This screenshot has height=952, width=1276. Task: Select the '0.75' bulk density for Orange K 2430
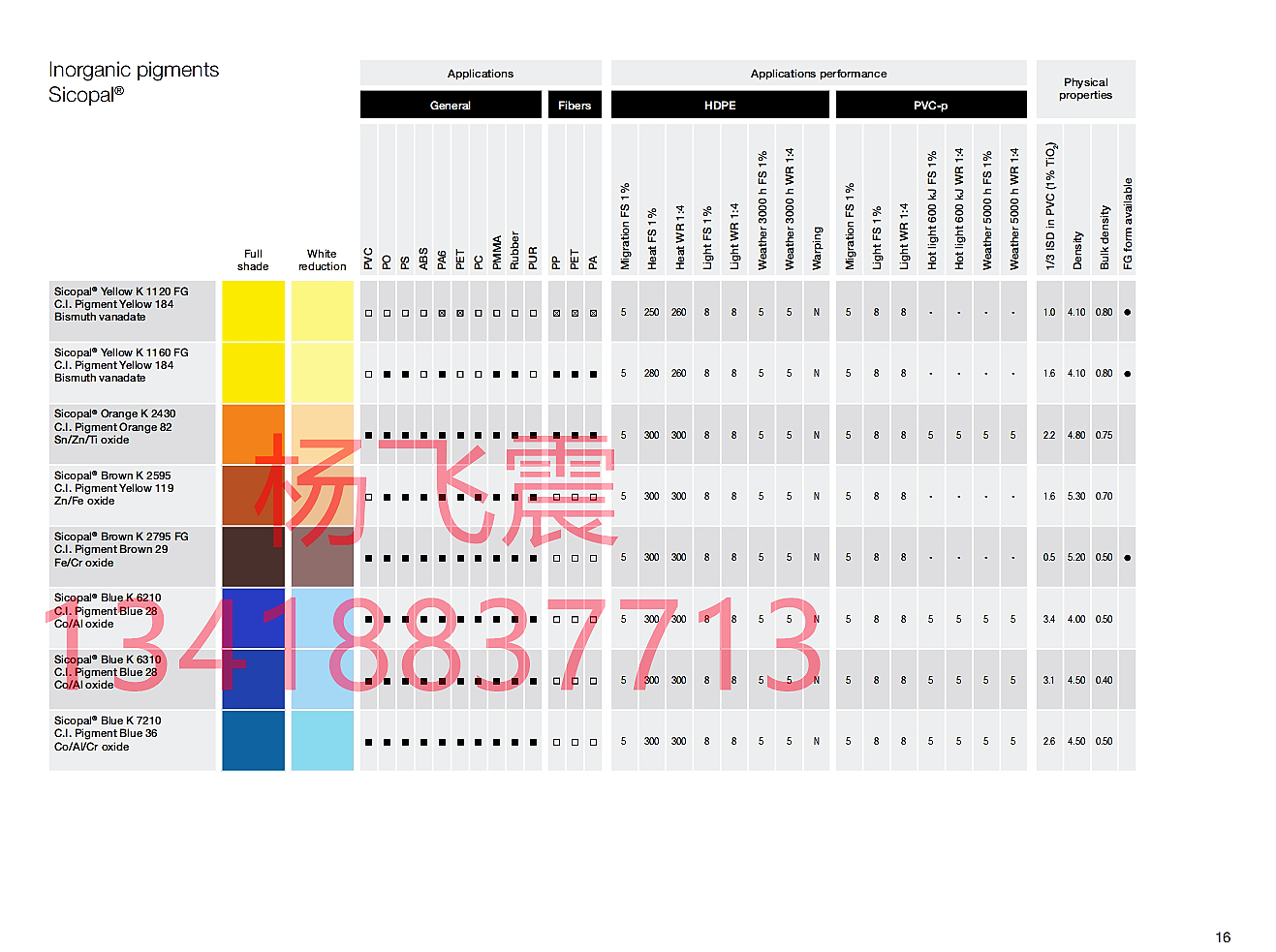point(1104,435)
